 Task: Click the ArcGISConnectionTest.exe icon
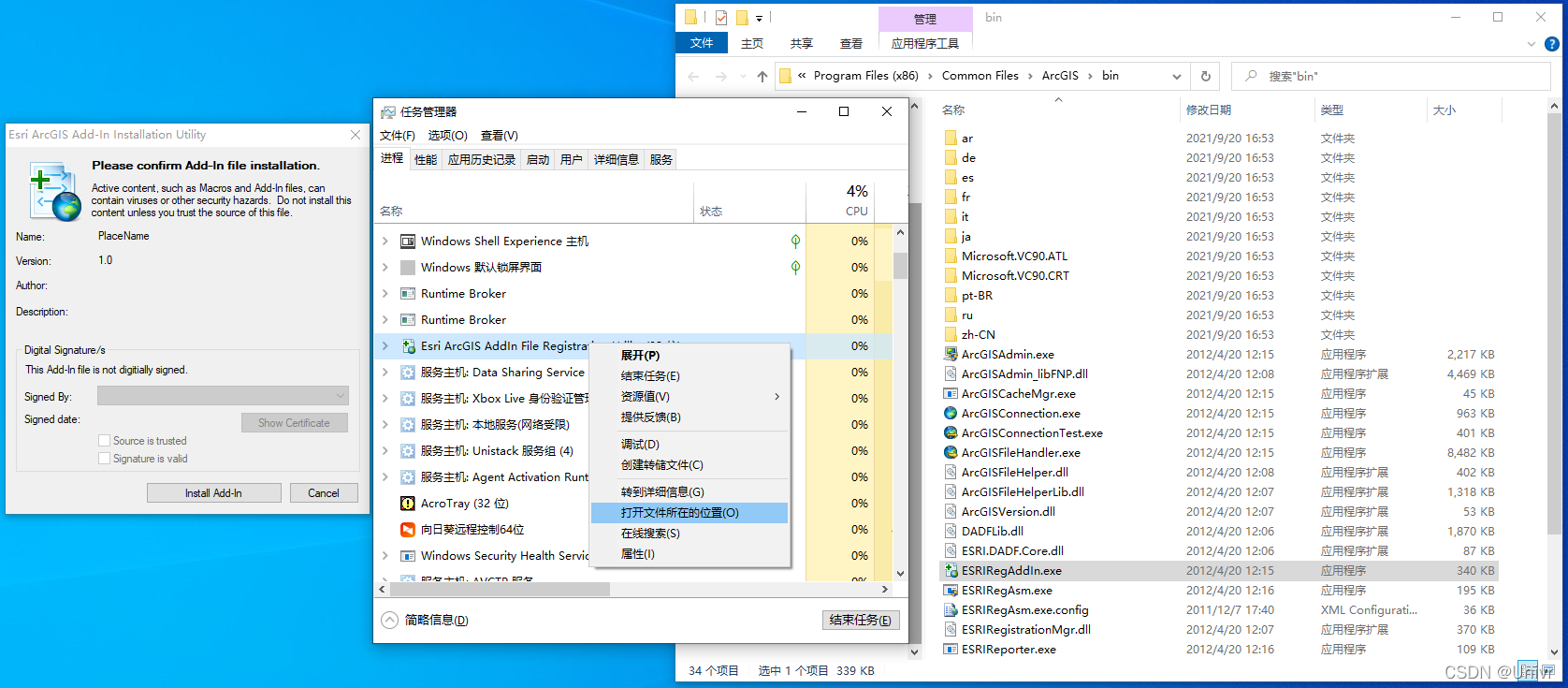pyautogui.click(x=951, y=432)
